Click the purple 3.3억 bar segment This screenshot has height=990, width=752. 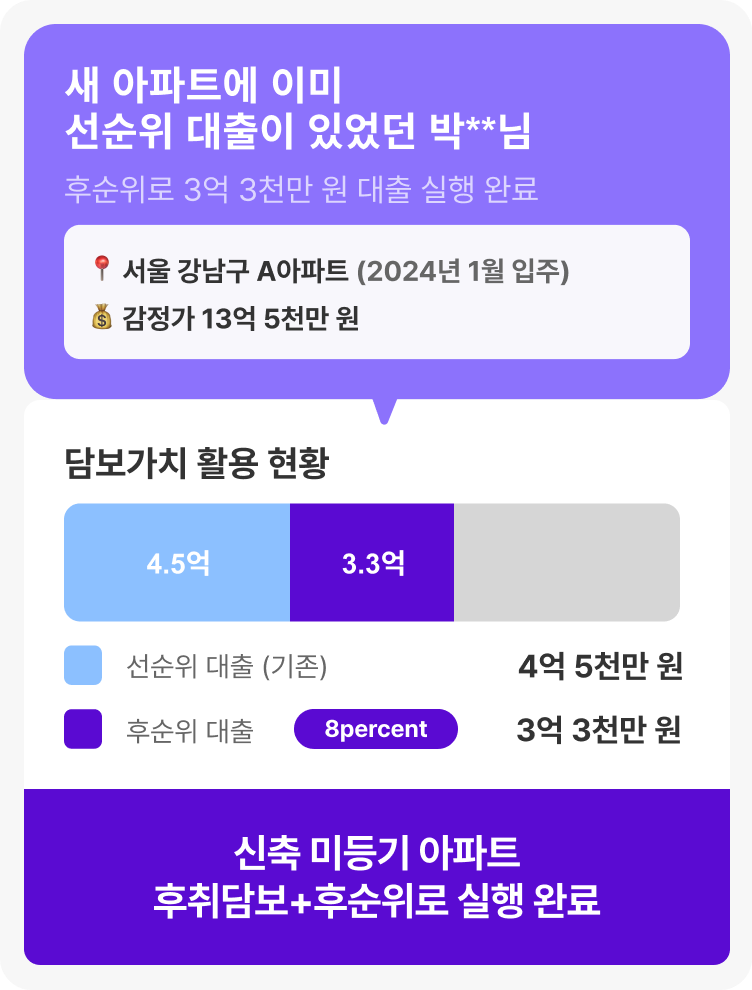[372, 562]
